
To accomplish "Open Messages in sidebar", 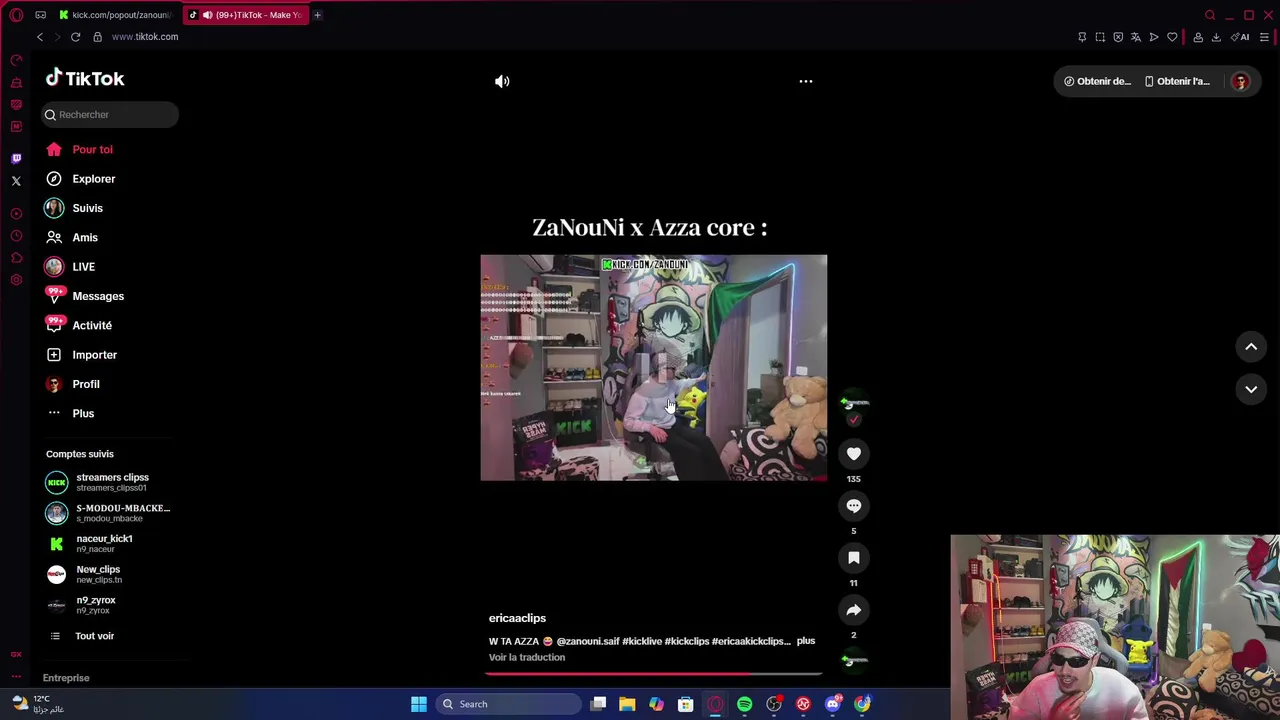I will point(85,296).
